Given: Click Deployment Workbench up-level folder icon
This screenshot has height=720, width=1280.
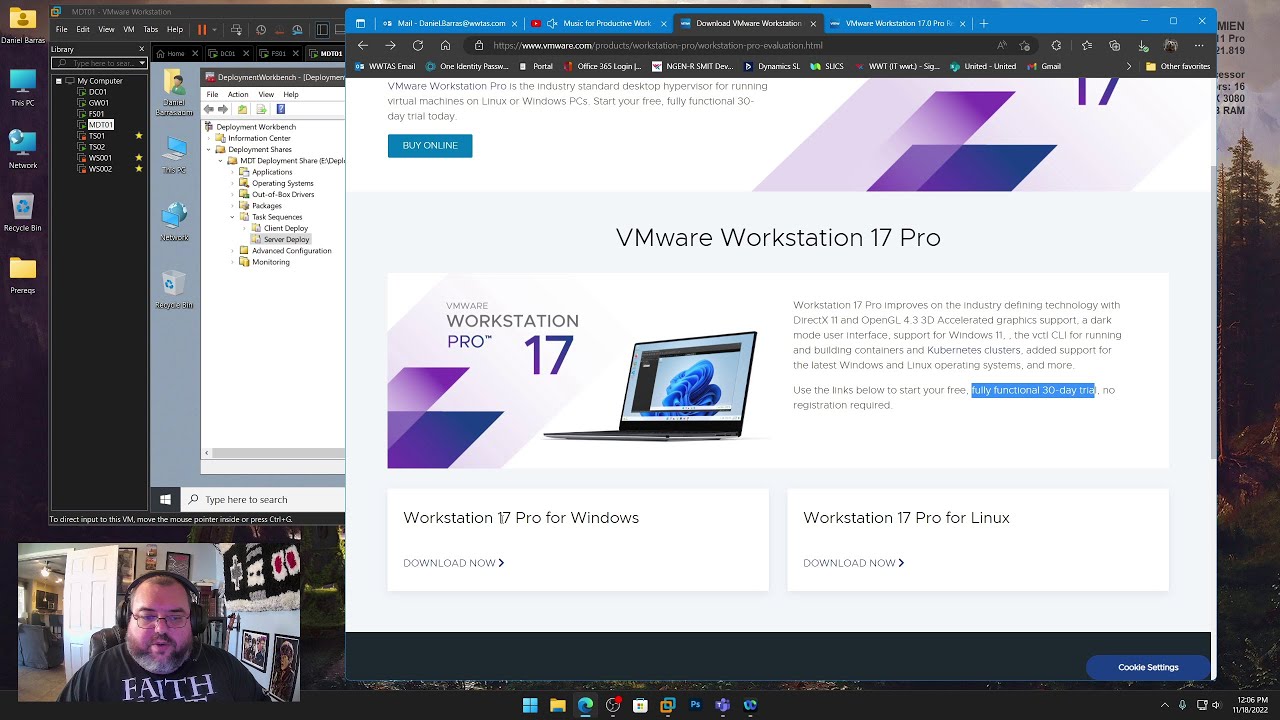Looking at the screenshot, I should (243, 109).
